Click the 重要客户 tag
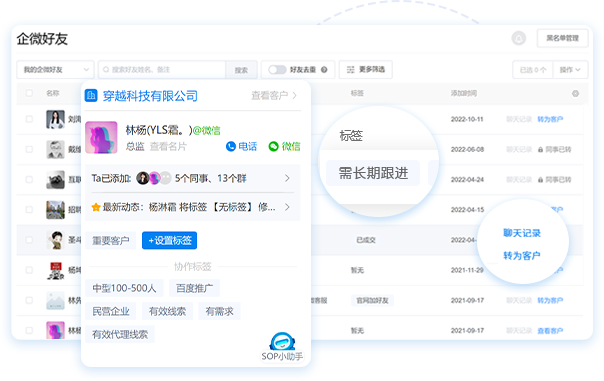The width and height of the screenshot is (604, 381). [111, 241]
